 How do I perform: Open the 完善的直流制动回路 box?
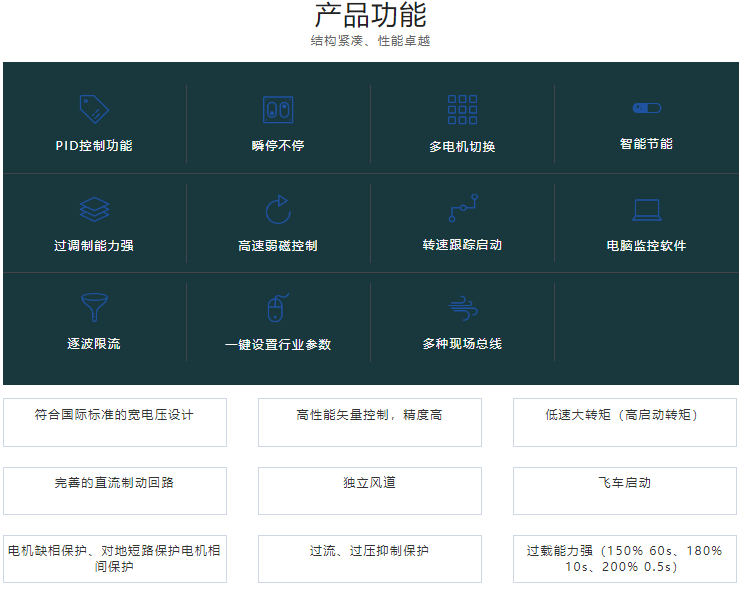tap(115, 490)
